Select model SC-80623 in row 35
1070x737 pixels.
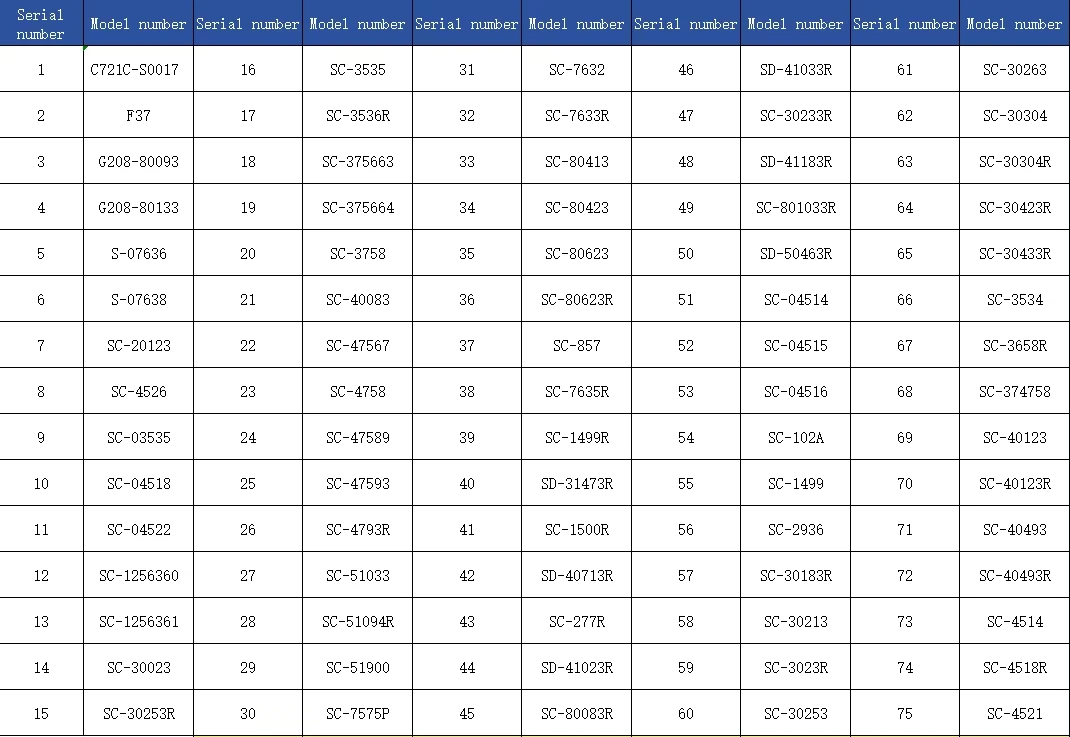pos(577,253)
